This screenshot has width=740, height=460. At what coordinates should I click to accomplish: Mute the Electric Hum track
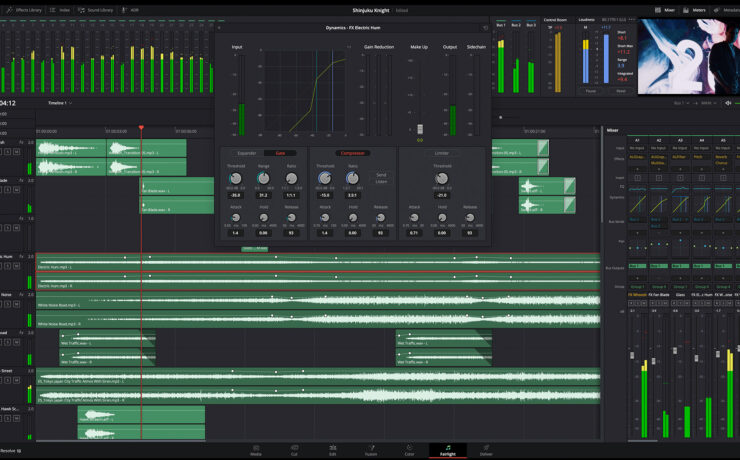17,266
